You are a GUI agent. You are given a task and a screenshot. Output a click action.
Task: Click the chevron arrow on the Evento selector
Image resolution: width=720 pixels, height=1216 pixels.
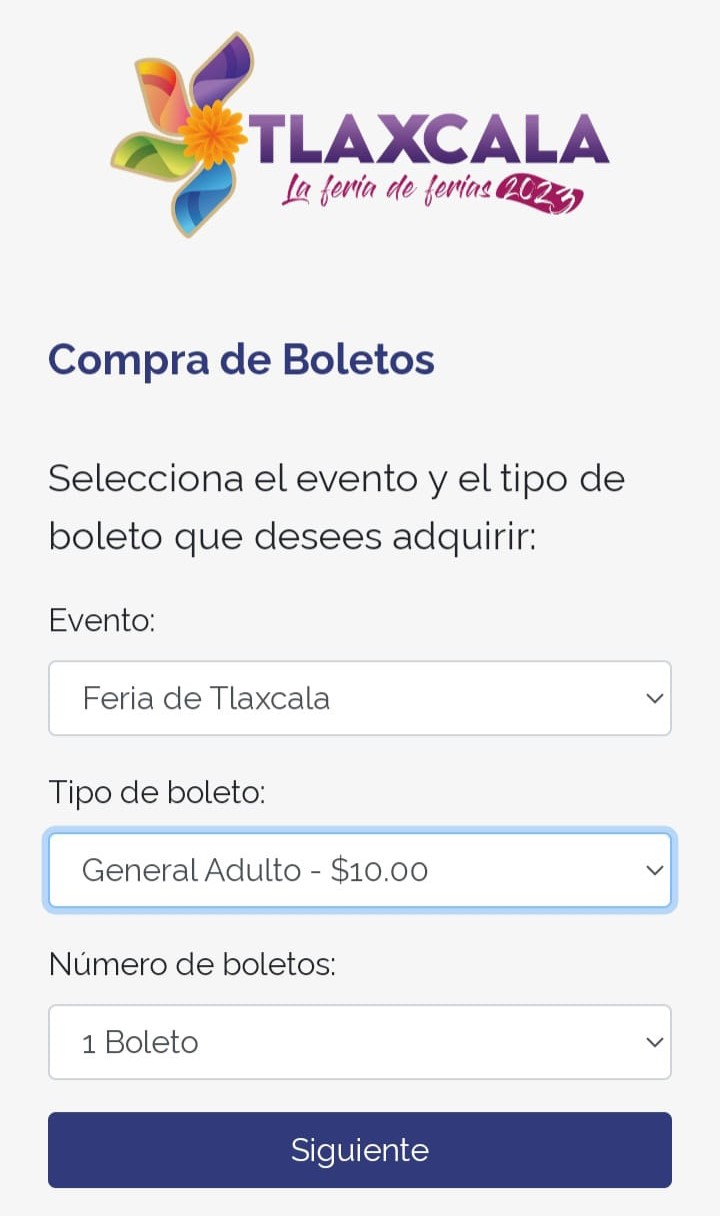654,698
